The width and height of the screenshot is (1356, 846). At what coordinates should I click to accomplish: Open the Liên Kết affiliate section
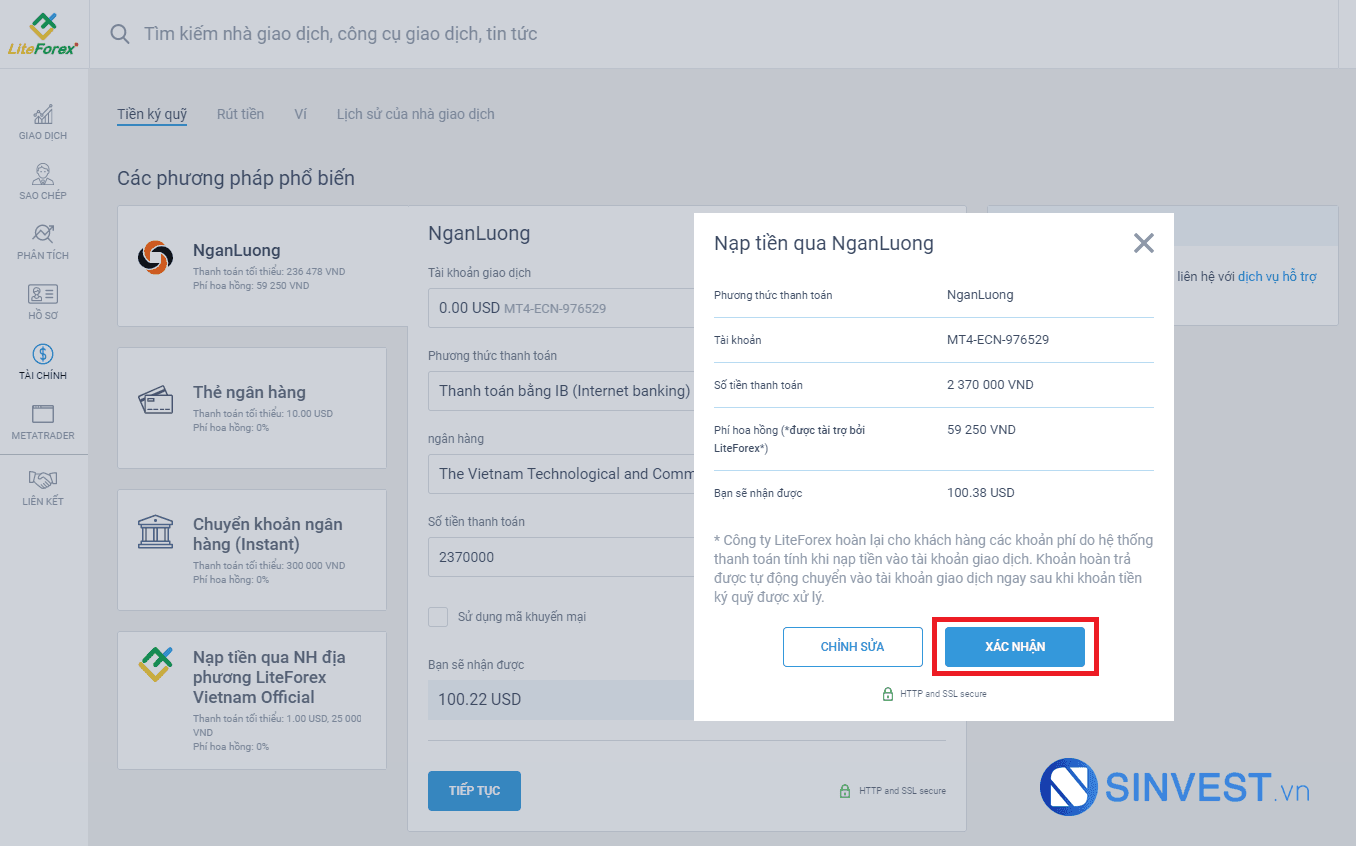click(43, 487)
